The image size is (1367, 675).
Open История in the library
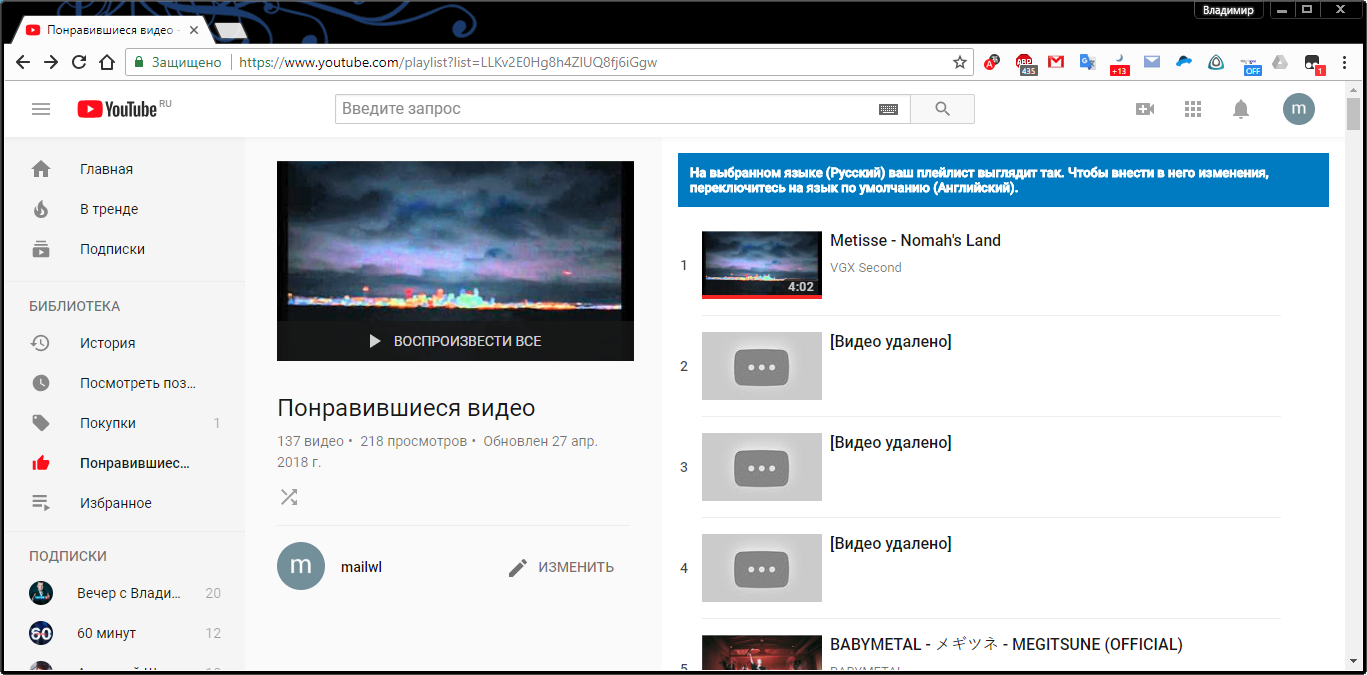click(107, 343)
